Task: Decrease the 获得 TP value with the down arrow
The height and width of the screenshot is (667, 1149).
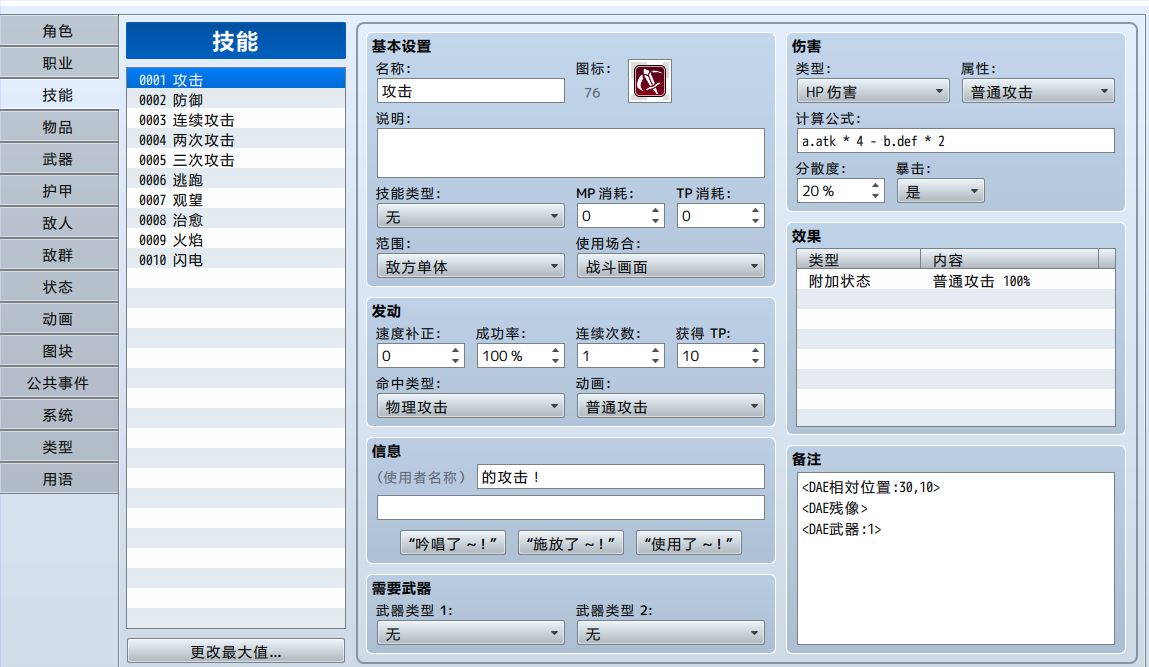Action: (755, 361)
